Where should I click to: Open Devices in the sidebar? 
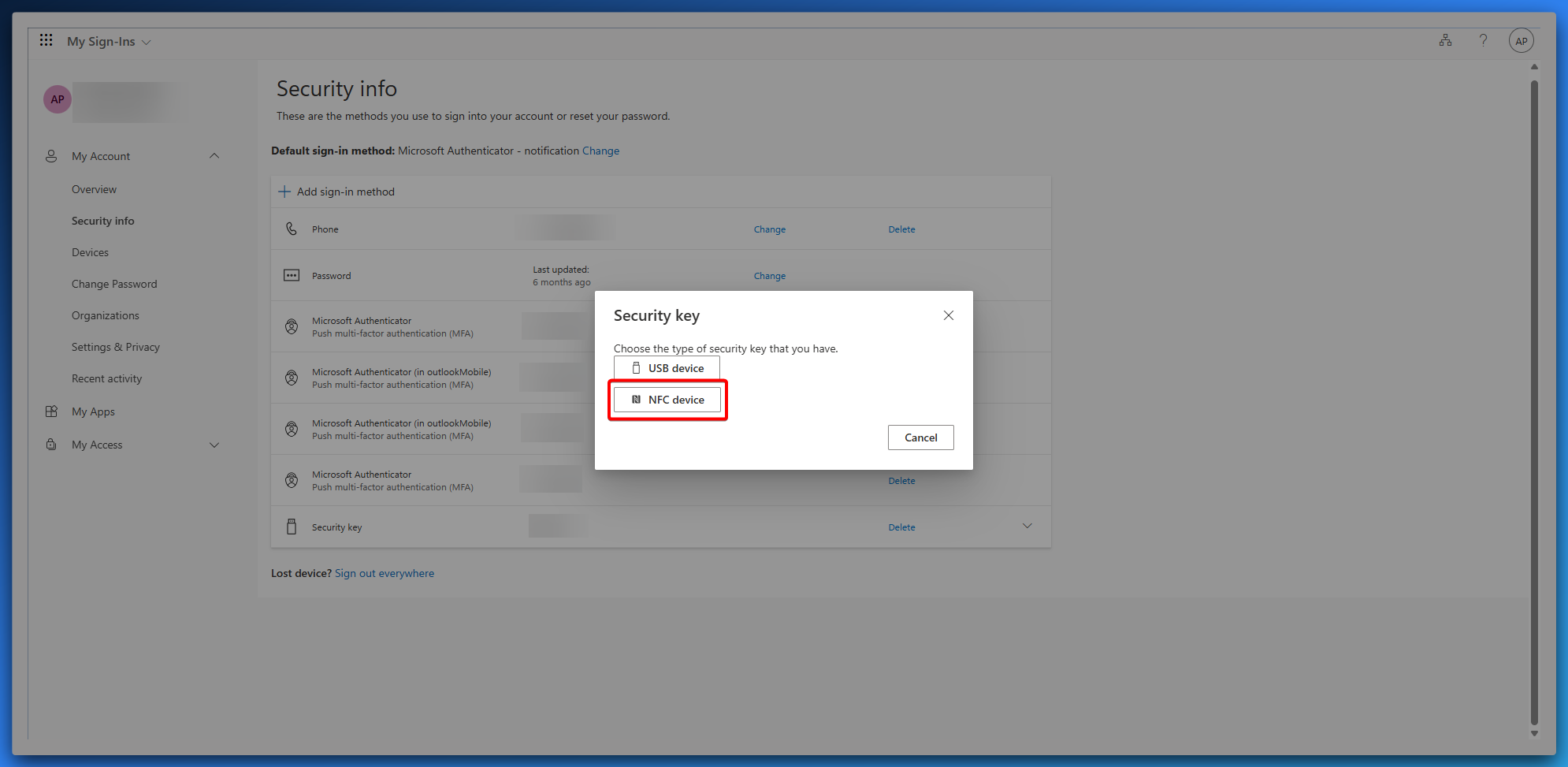90,252
